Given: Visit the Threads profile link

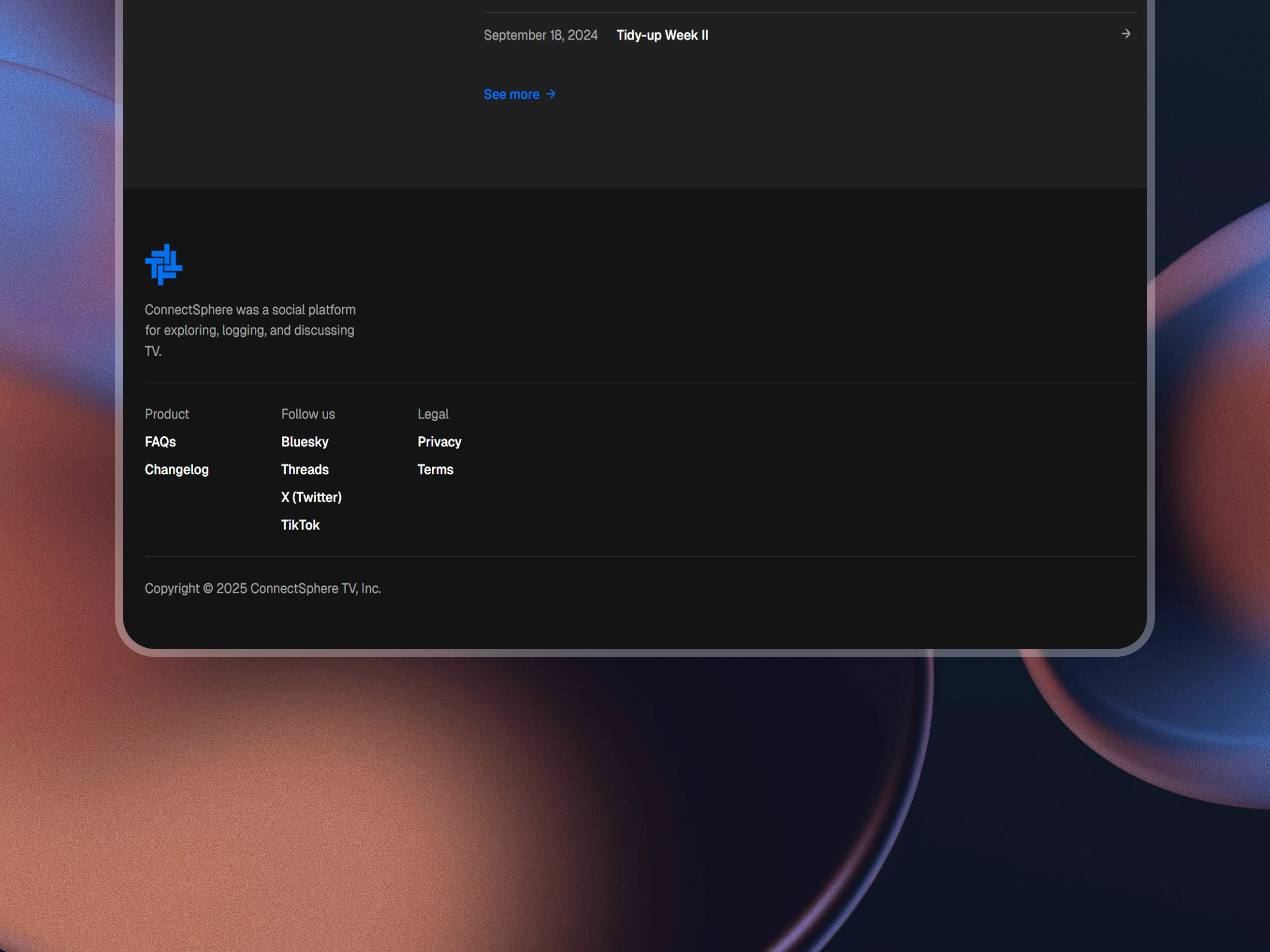Looking at the screenshot, I should pos(304,469).
